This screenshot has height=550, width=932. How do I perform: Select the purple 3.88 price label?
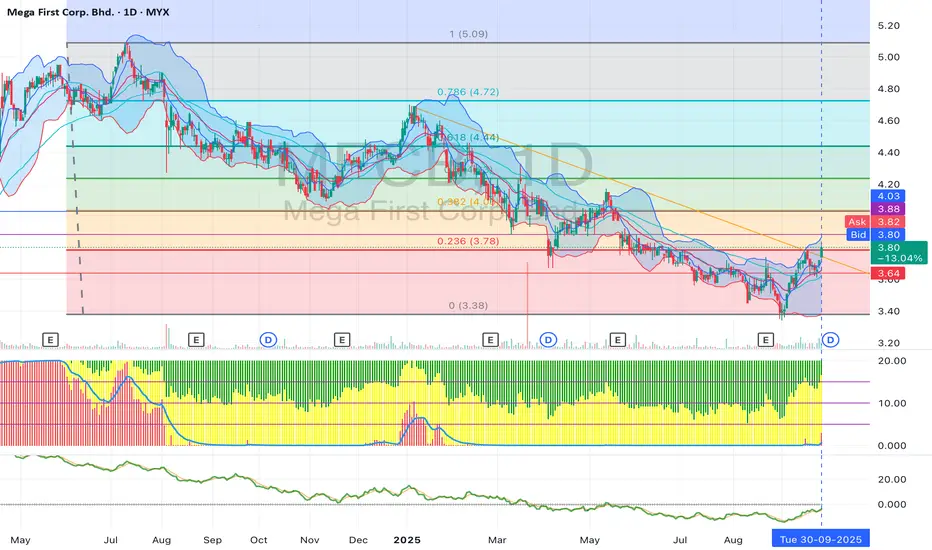[888, 209]
